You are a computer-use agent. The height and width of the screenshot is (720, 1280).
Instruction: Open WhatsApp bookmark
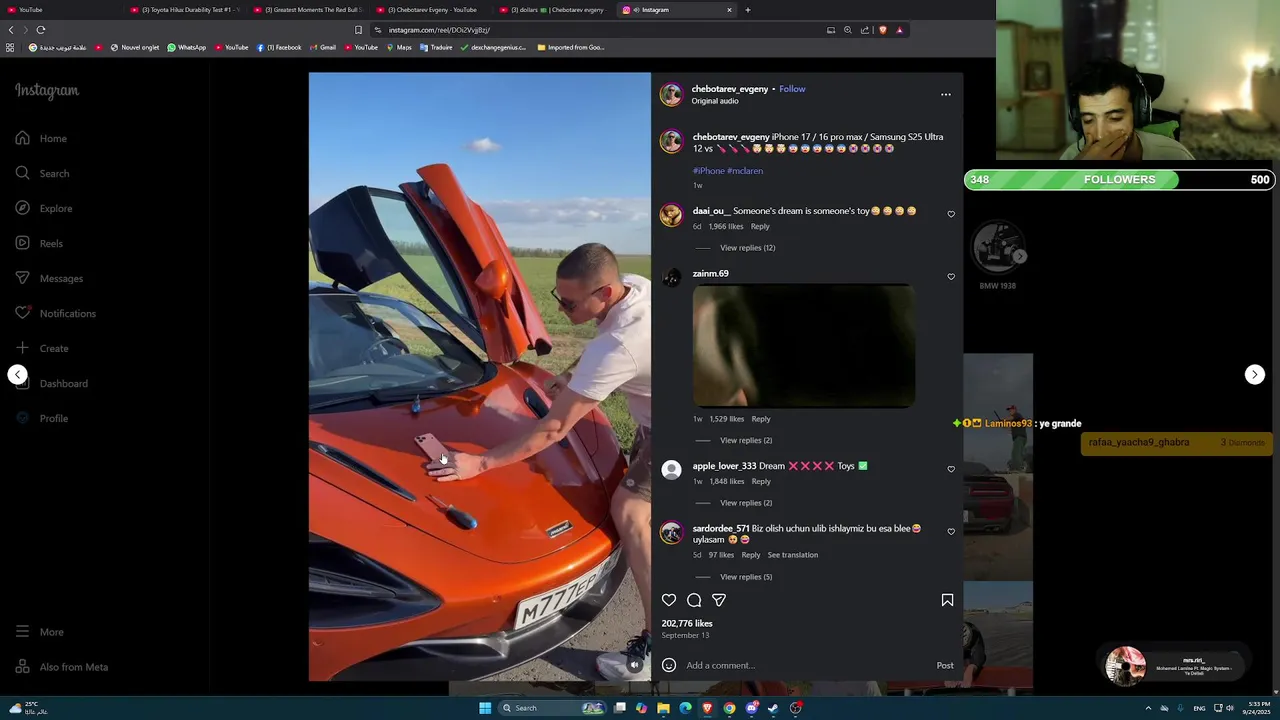coord(187,47)
